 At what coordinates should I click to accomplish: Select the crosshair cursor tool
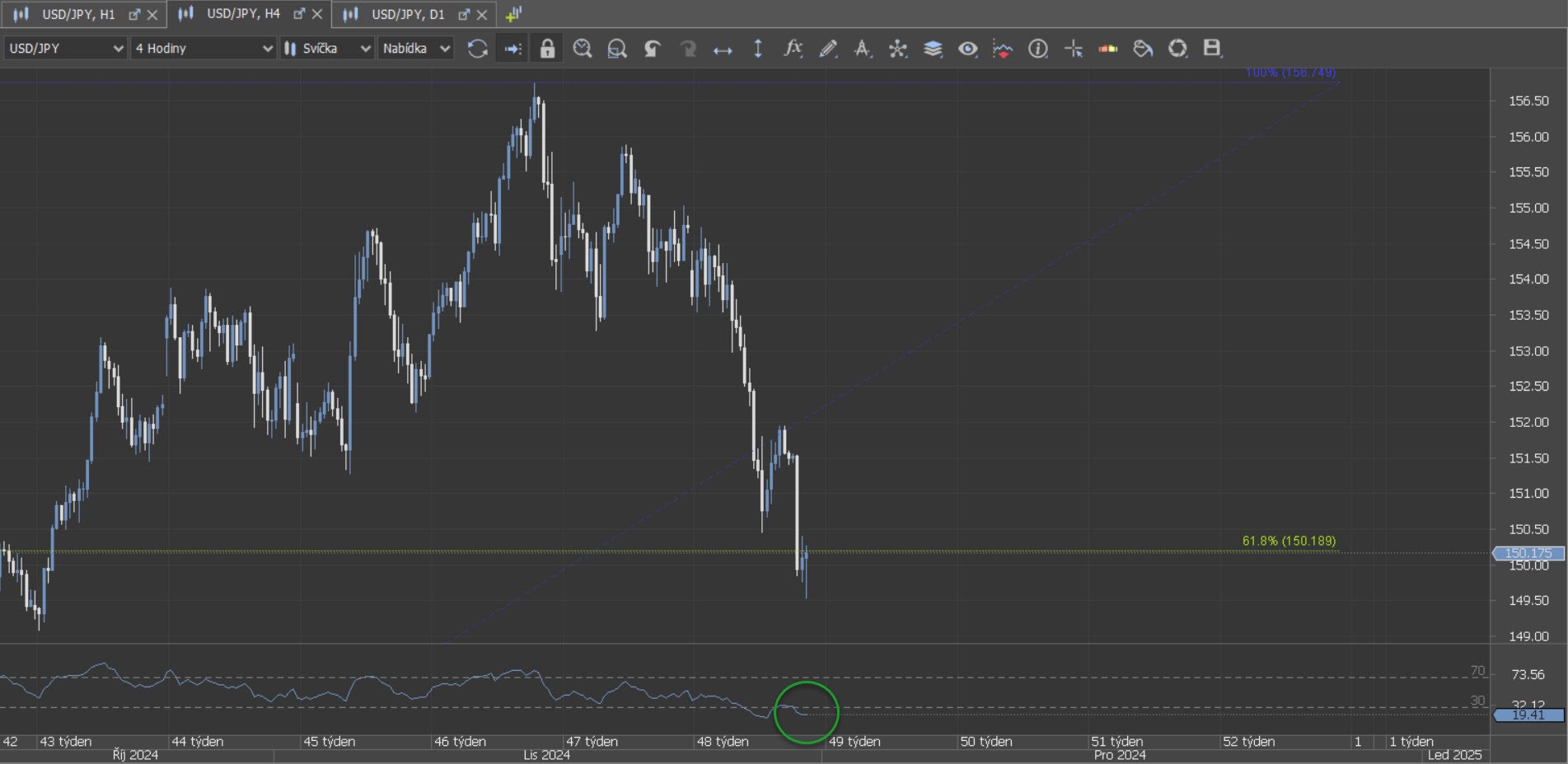(x=1074, y=49)
